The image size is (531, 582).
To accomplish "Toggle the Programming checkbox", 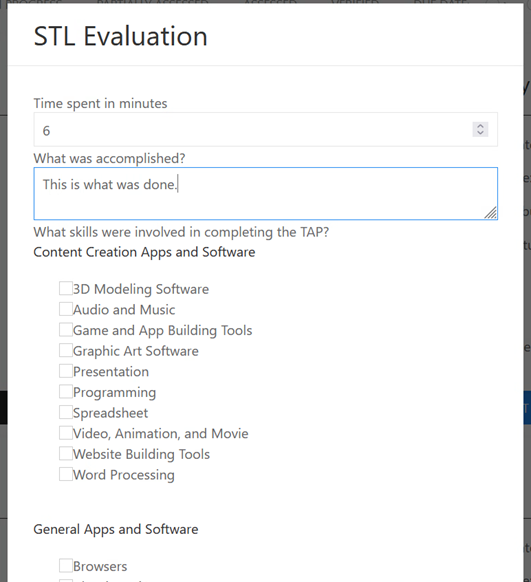I will tap(66, 391).
